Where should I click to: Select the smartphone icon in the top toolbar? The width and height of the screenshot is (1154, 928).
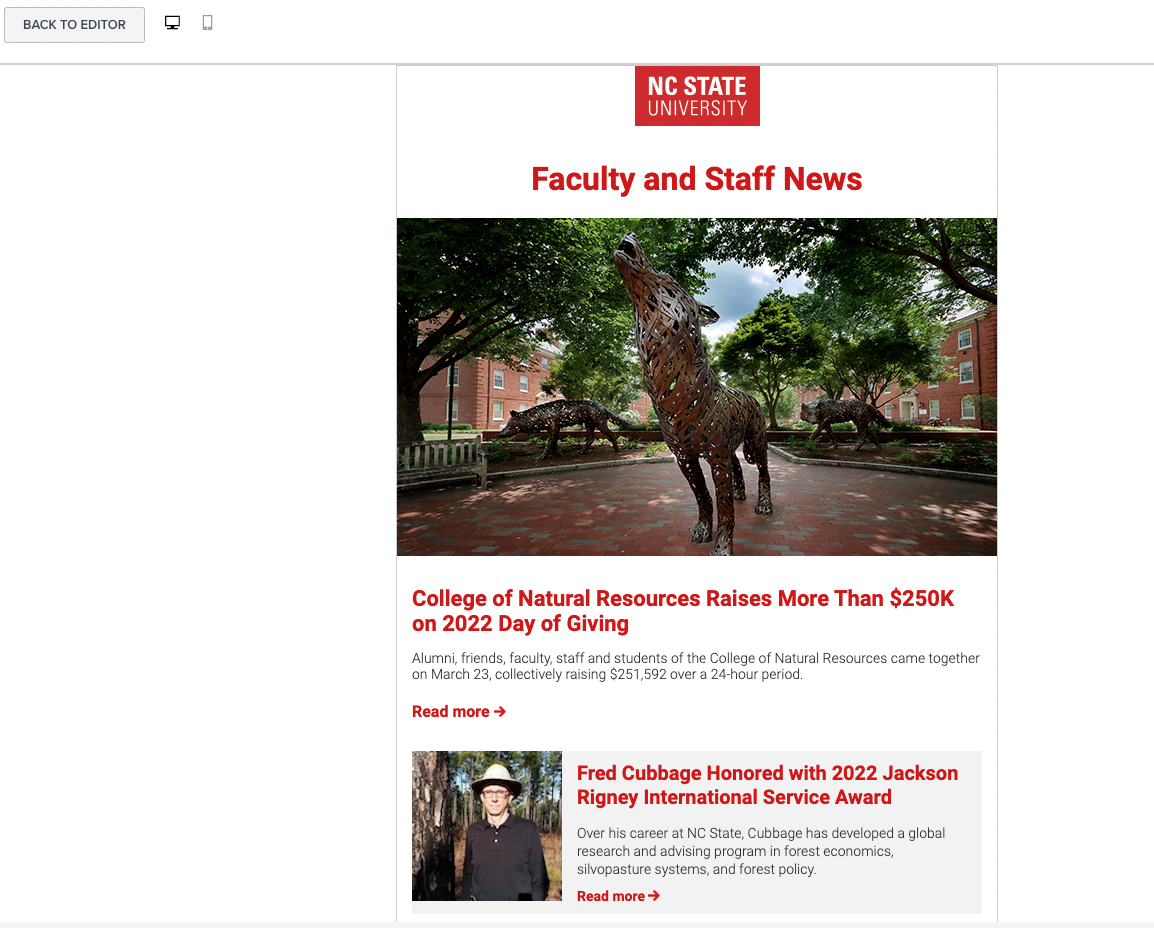click(207, 21)
